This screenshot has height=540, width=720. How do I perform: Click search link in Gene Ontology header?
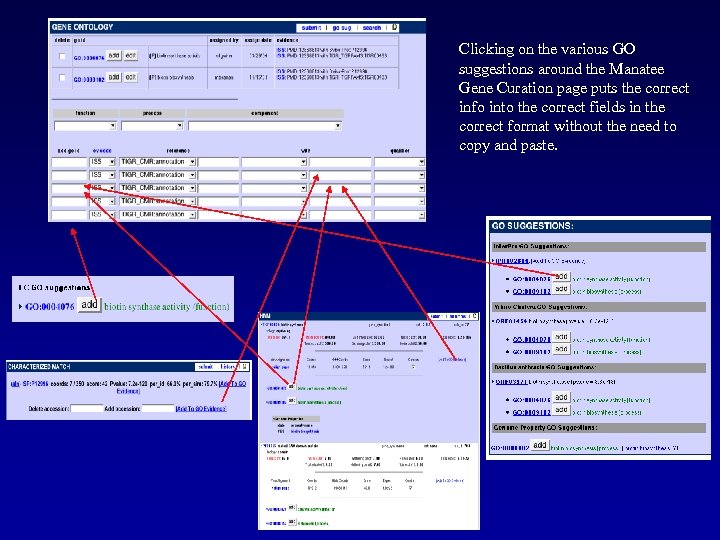(371, 28)
